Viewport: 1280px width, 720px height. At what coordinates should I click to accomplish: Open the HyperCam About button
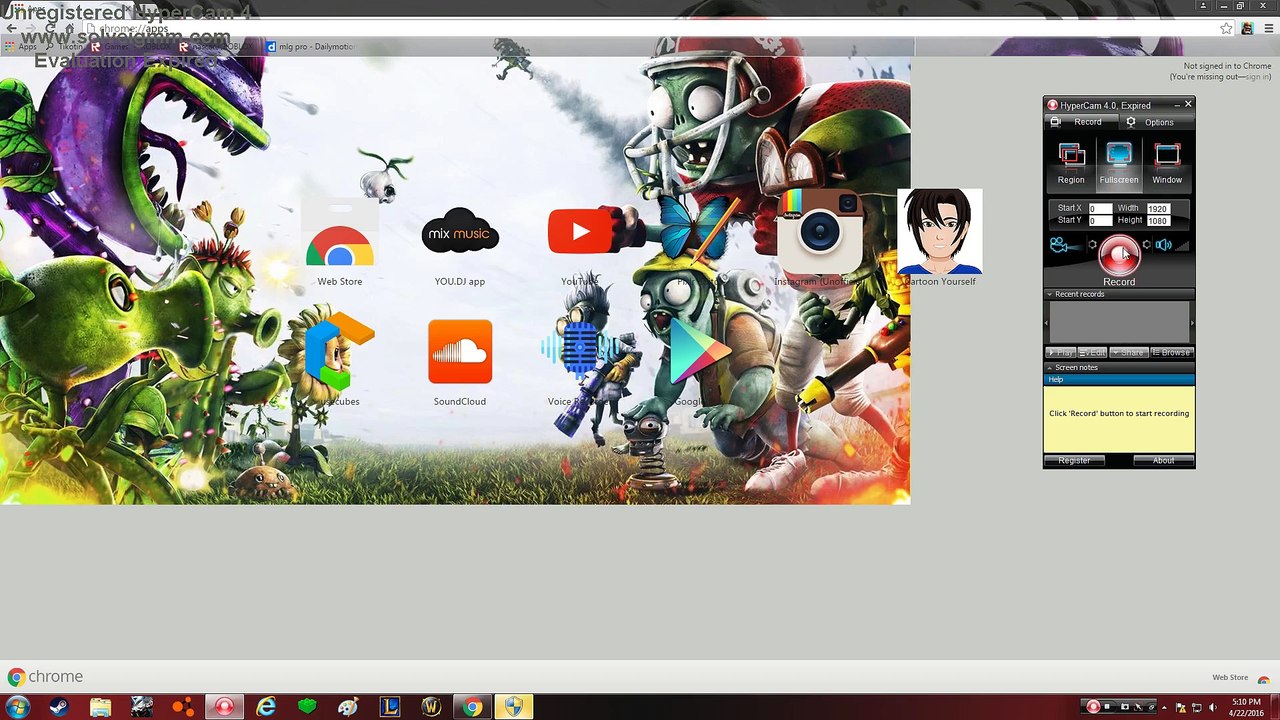pos(1163,461)
